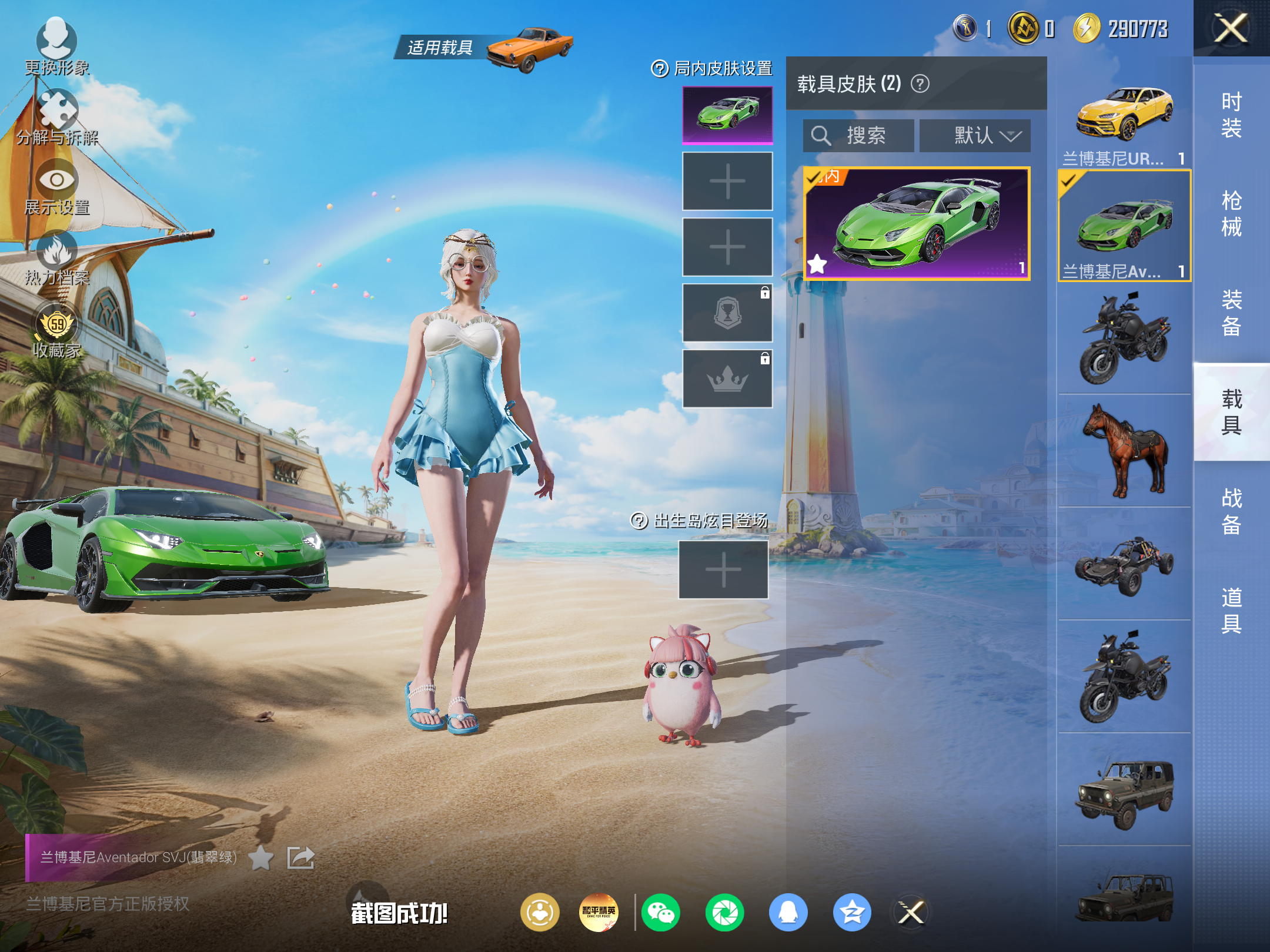Switch to the 载具 tab

tap(1231, 412)
